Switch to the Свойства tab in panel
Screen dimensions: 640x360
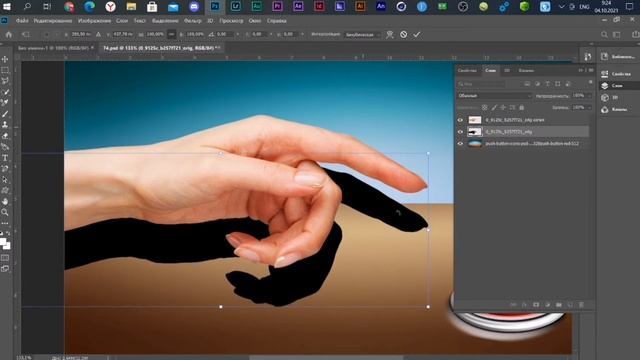tap(467, 71)
